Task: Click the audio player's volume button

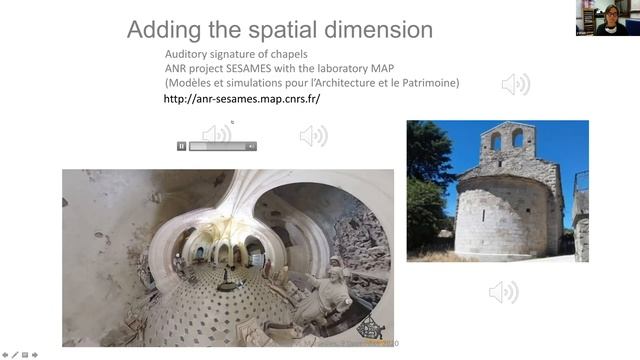Action: pos(251,146)
